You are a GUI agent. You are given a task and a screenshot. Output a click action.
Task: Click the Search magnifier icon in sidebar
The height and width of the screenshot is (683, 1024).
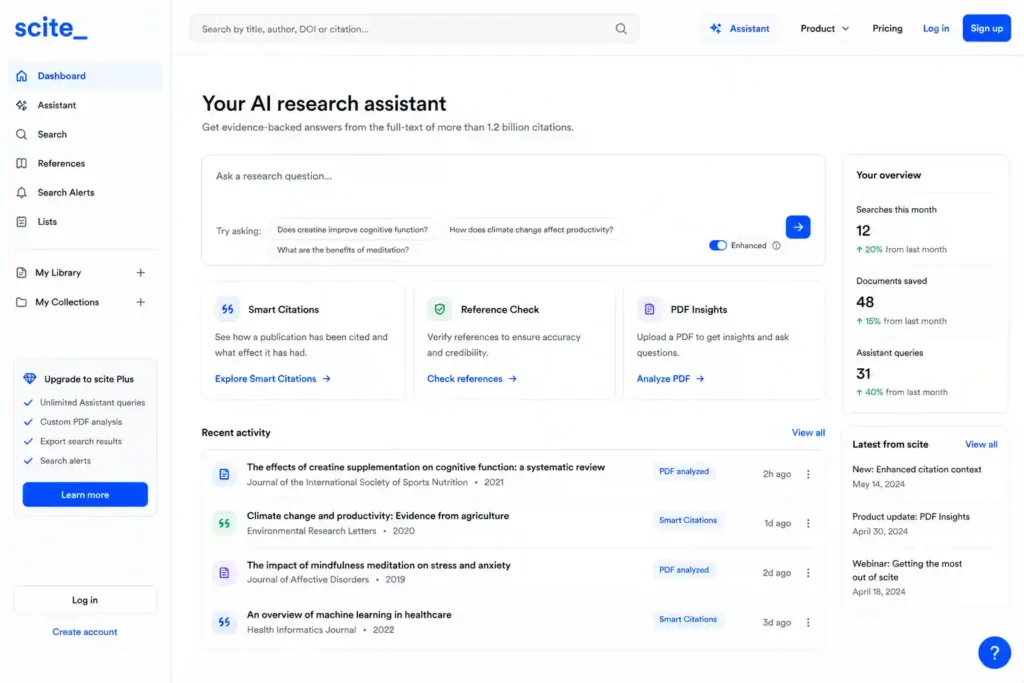(x=22, y=135)
